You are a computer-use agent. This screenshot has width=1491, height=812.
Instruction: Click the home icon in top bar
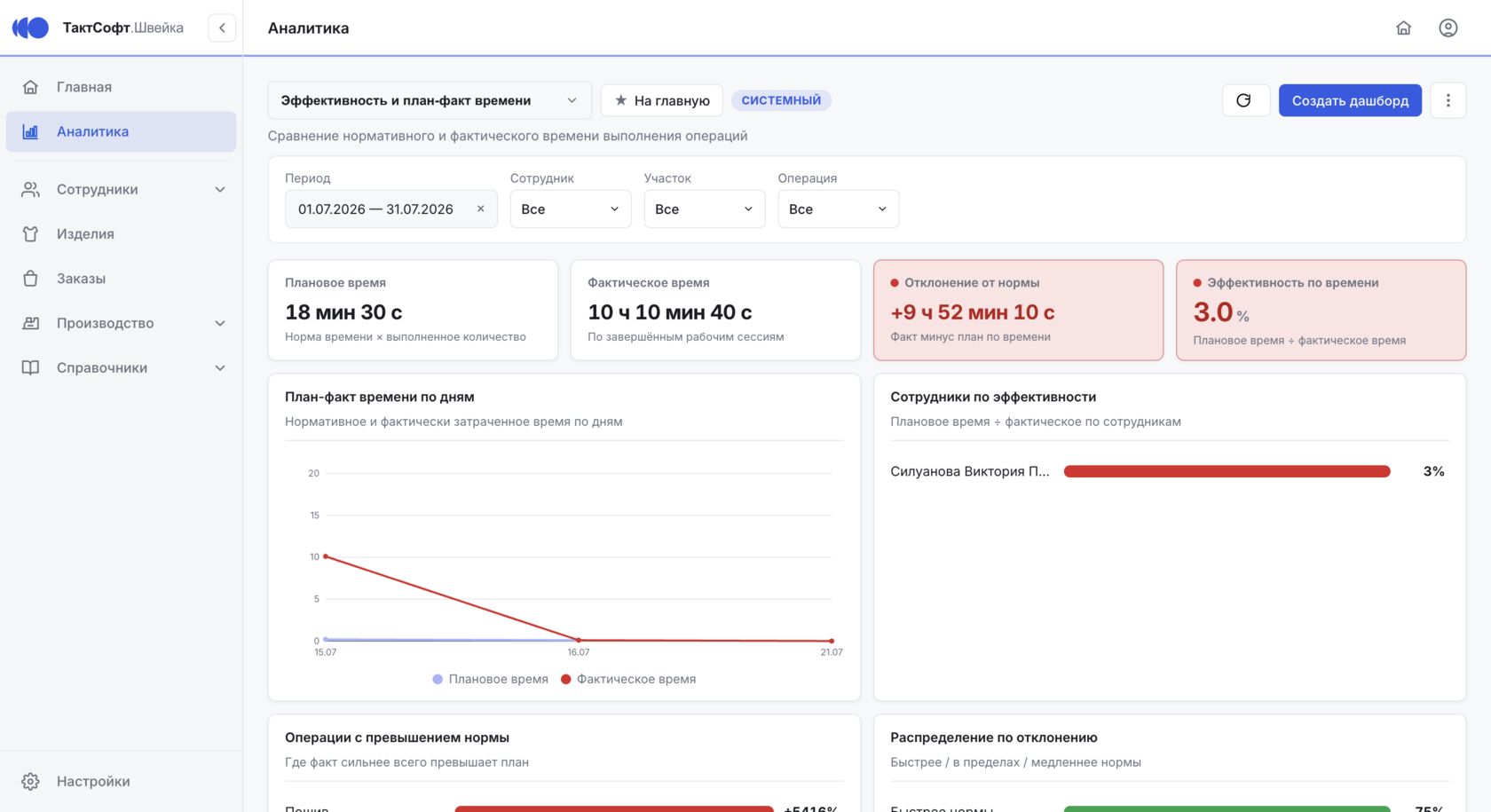point(1403,28)
